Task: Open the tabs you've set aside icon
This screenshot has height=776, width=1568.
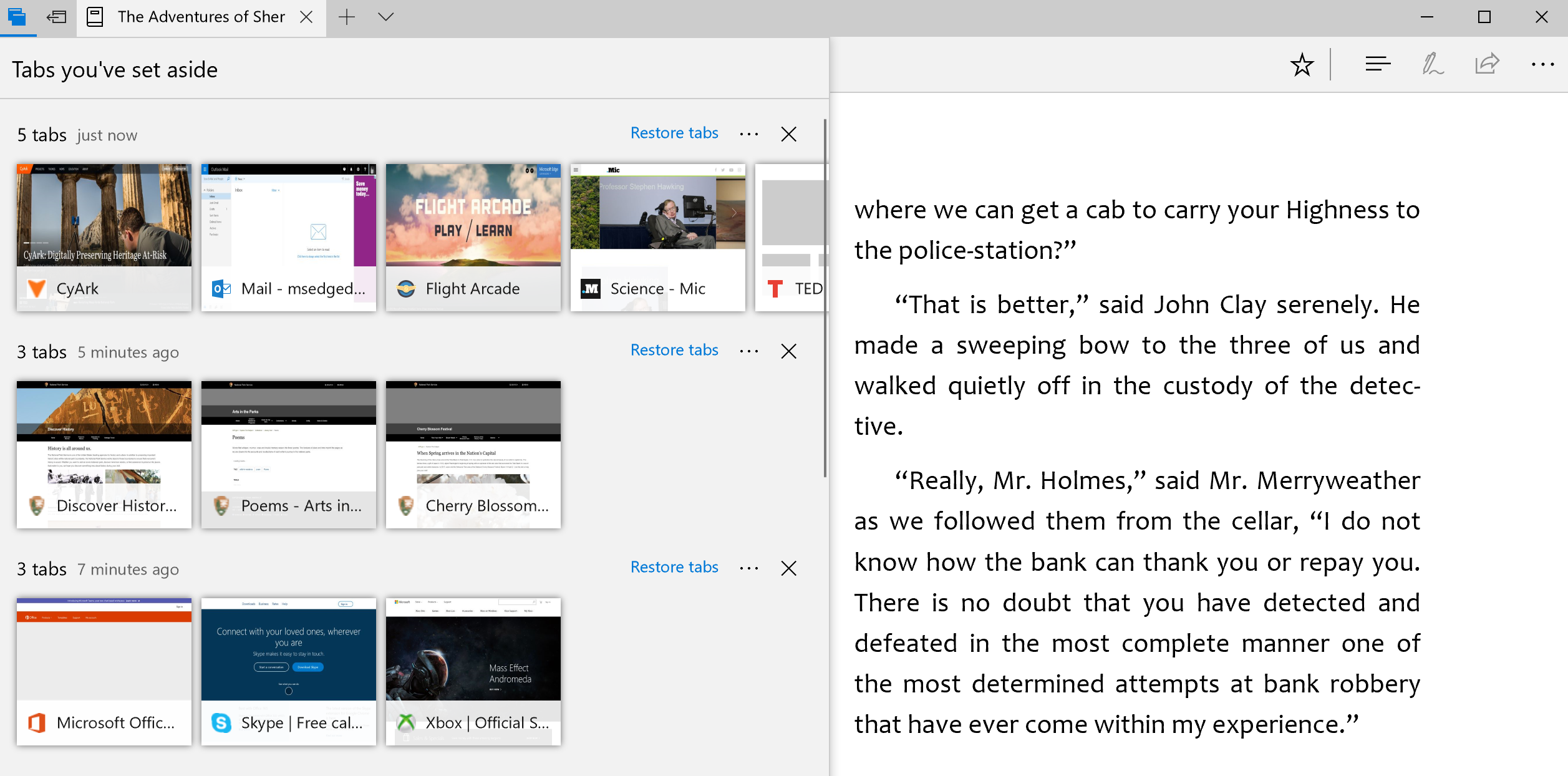Action: tap(17, 17)
